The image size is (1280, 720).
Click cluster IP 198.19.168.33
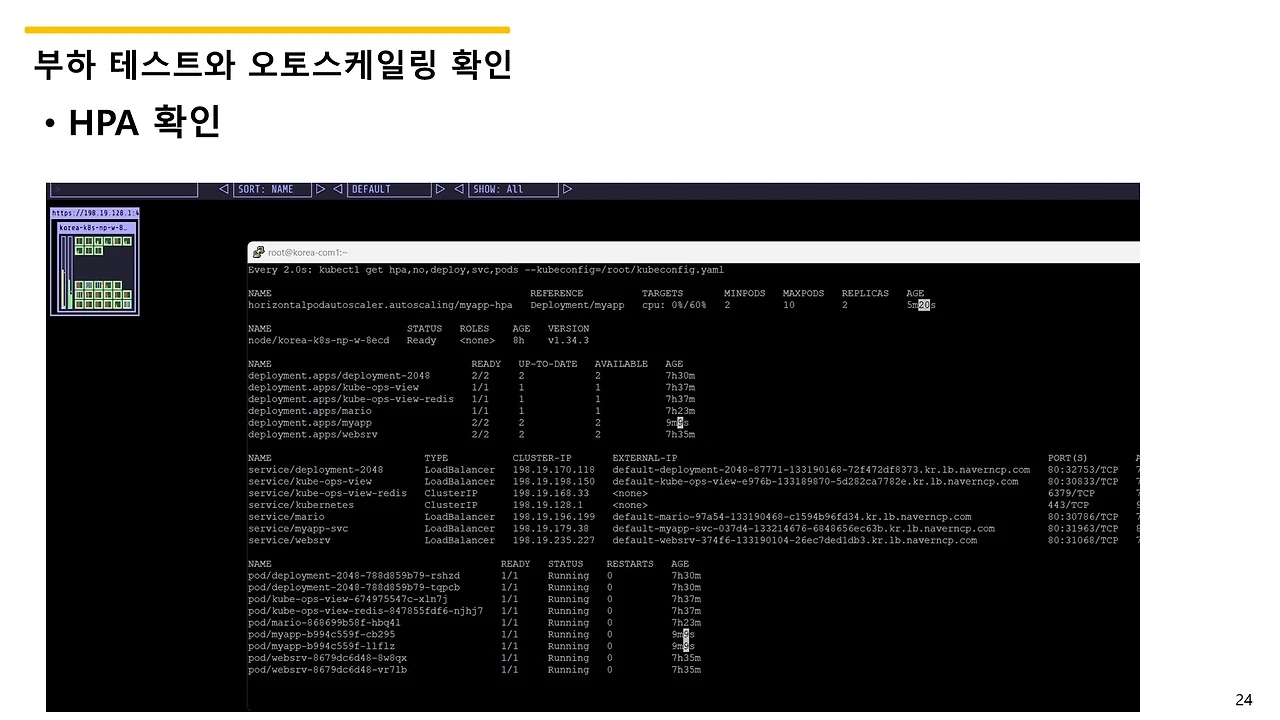coord(551,493)
